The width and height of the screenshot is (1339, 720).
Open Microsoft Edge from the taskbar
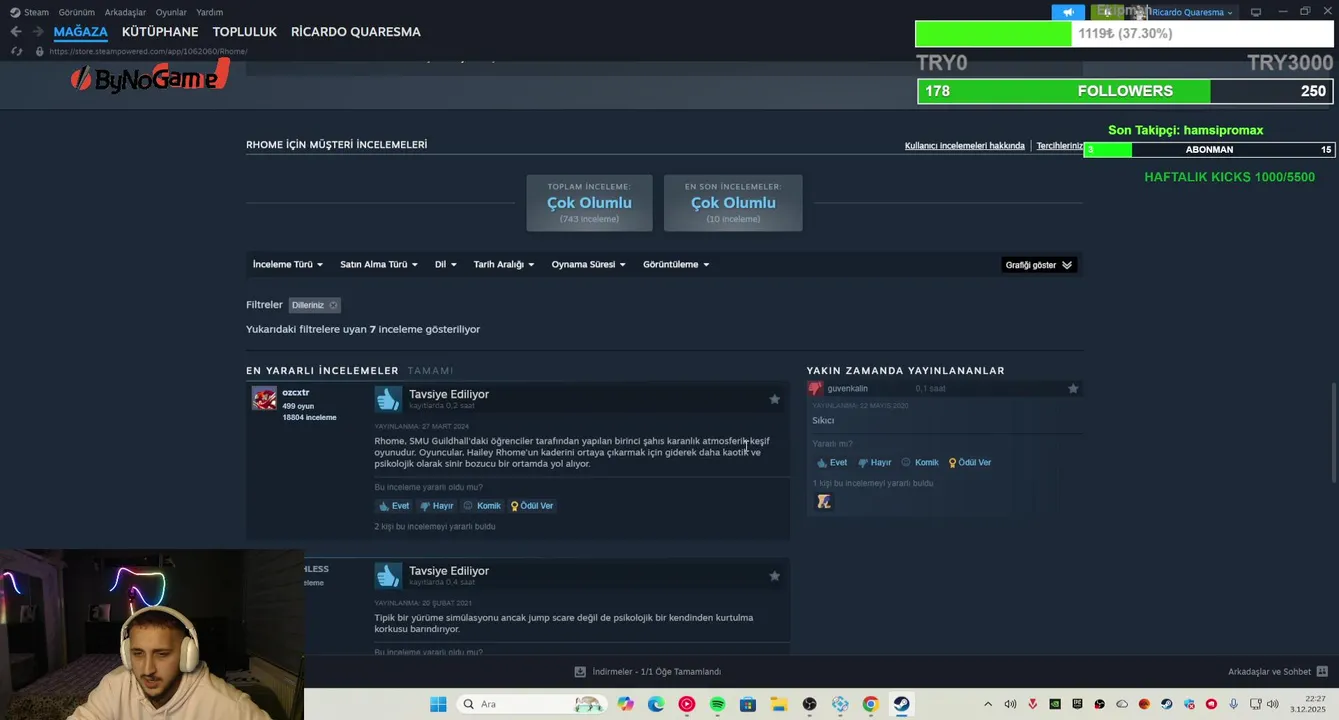point(656,704)
